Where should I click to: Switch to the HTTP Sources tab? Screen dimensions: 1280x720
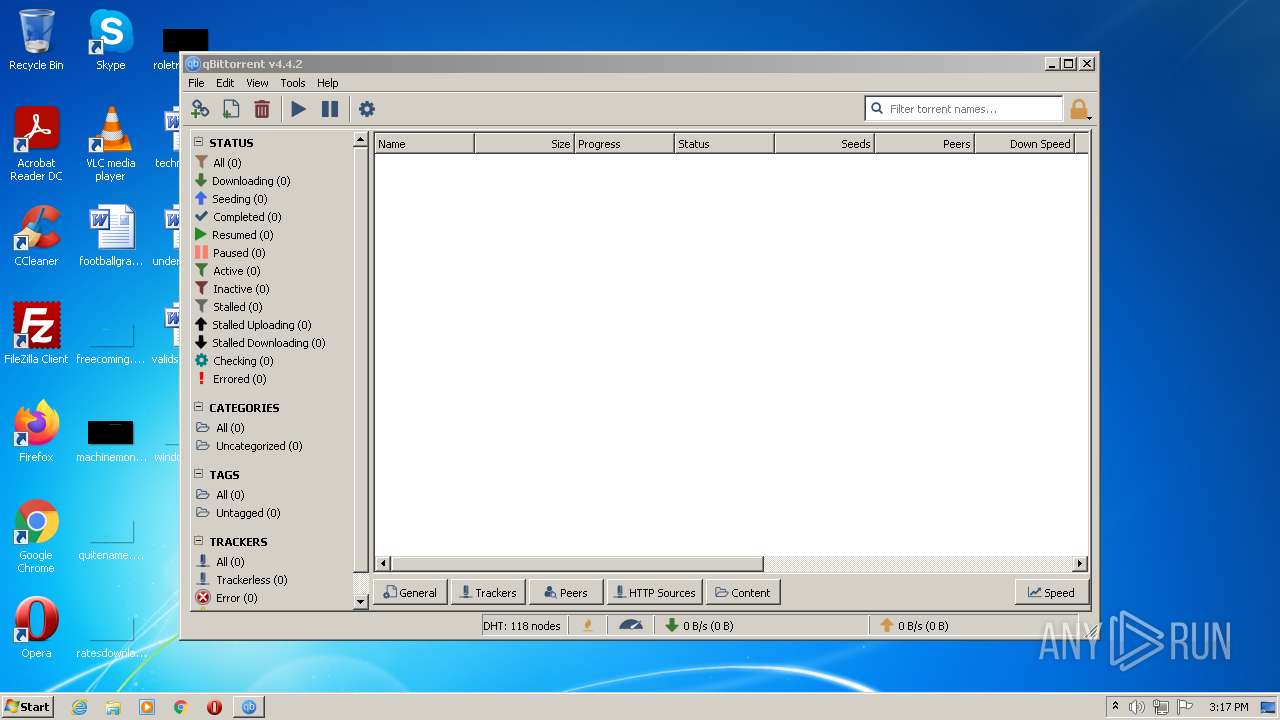tap(655, 592)
